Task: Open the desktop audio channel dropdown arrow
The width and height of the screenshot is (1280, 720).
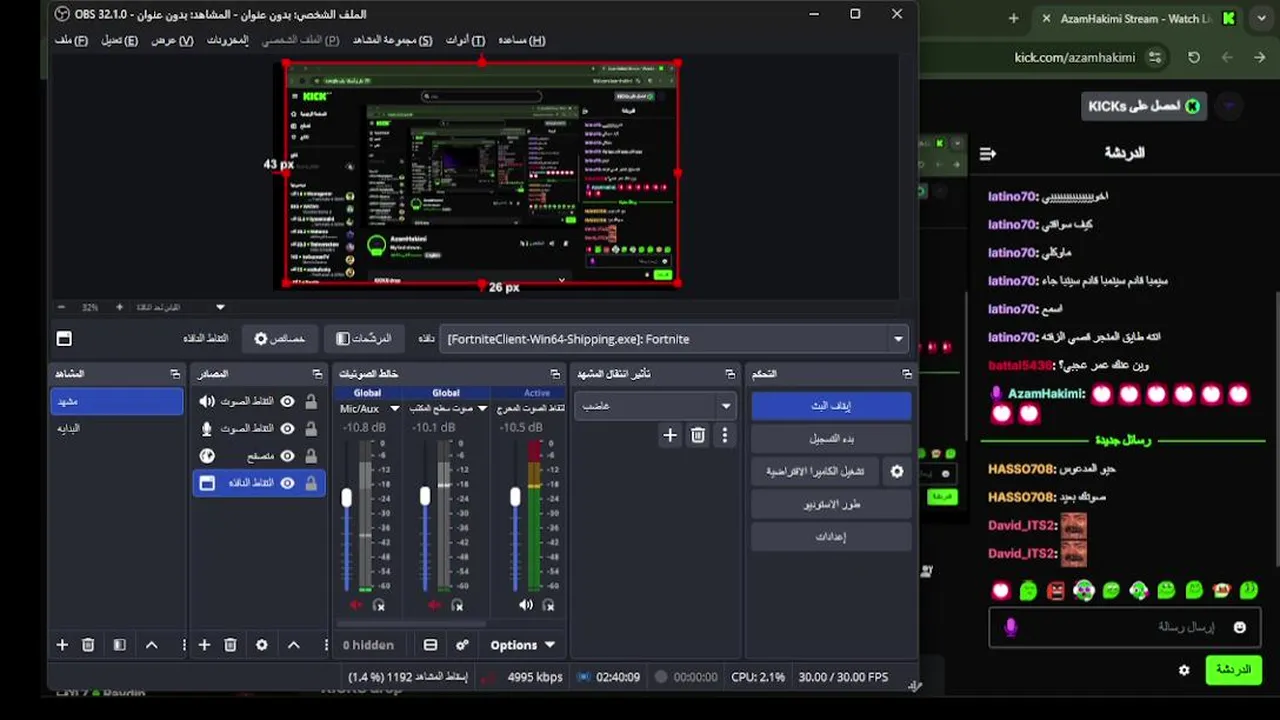Action: pyautogui.click(x=482, y=408)
